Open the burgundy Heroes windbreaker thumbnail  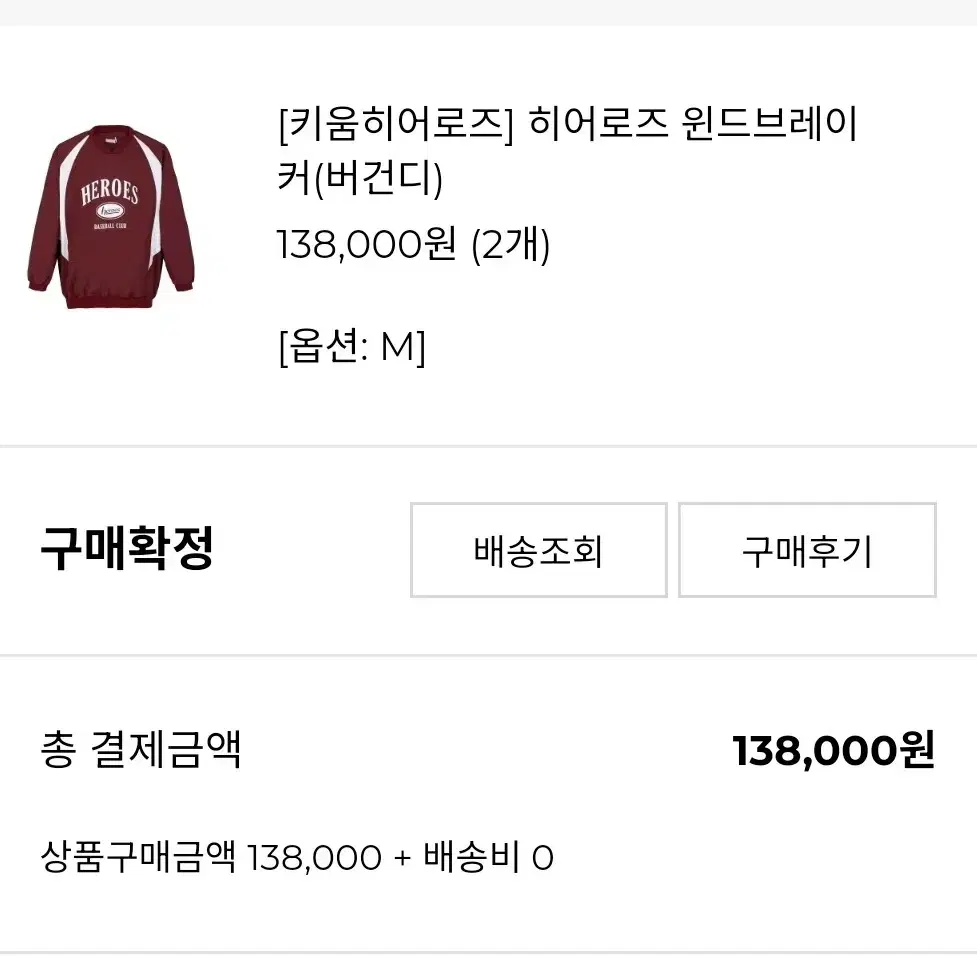coord(111,217)
